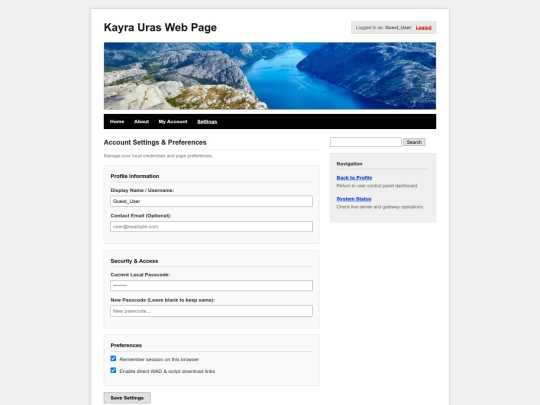Click 'Return to user control panel dashboard' text
Viewport: 540px width, 405px height.
pos(377,186)
